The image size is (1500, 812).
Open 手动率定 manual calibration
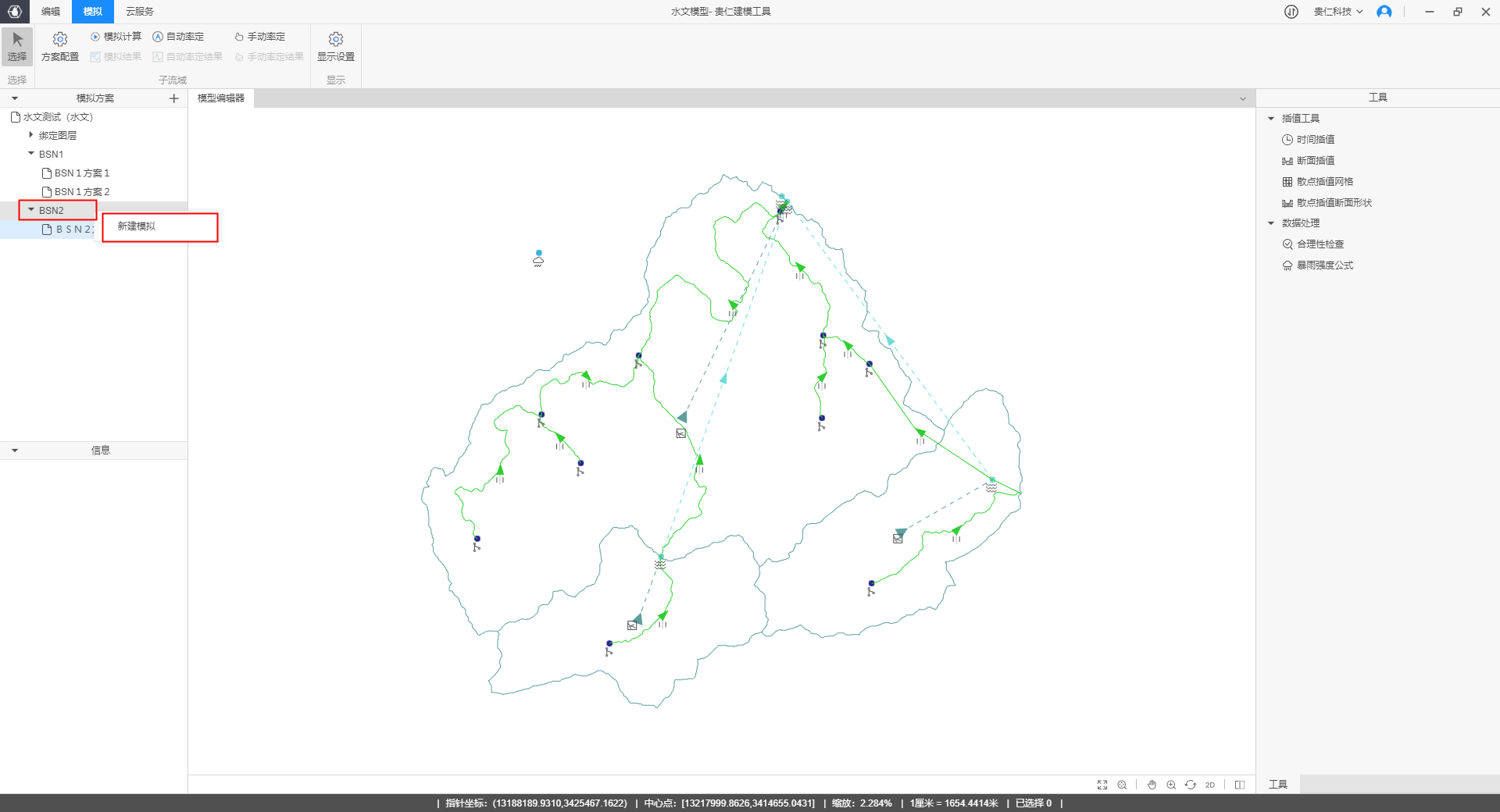coord(260,37)
